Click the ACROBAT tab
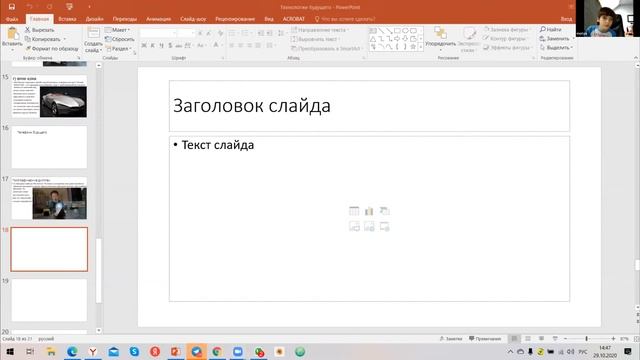The height and width of the screenshot is (360, 640). (294, 19)
